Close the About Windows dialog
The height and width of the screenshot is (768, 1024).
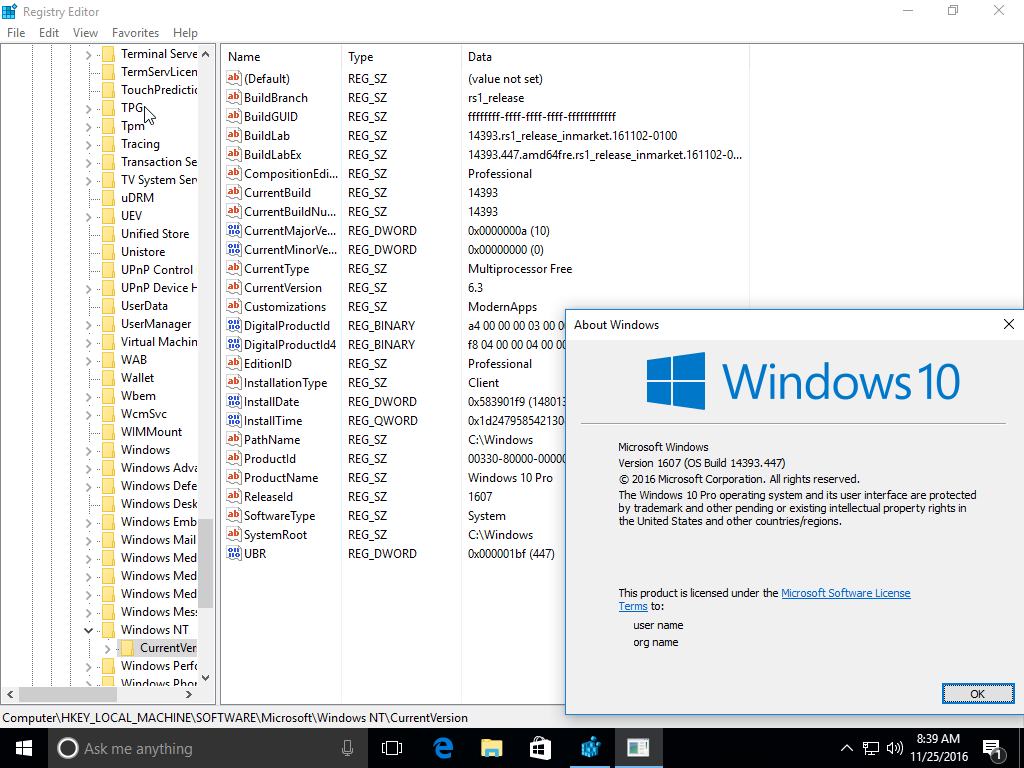pyautogui.click(x=1008, y=325)
